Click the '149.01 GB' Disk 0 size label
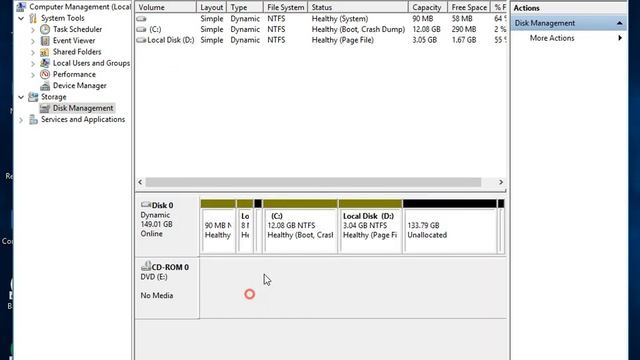 (156, 224)
